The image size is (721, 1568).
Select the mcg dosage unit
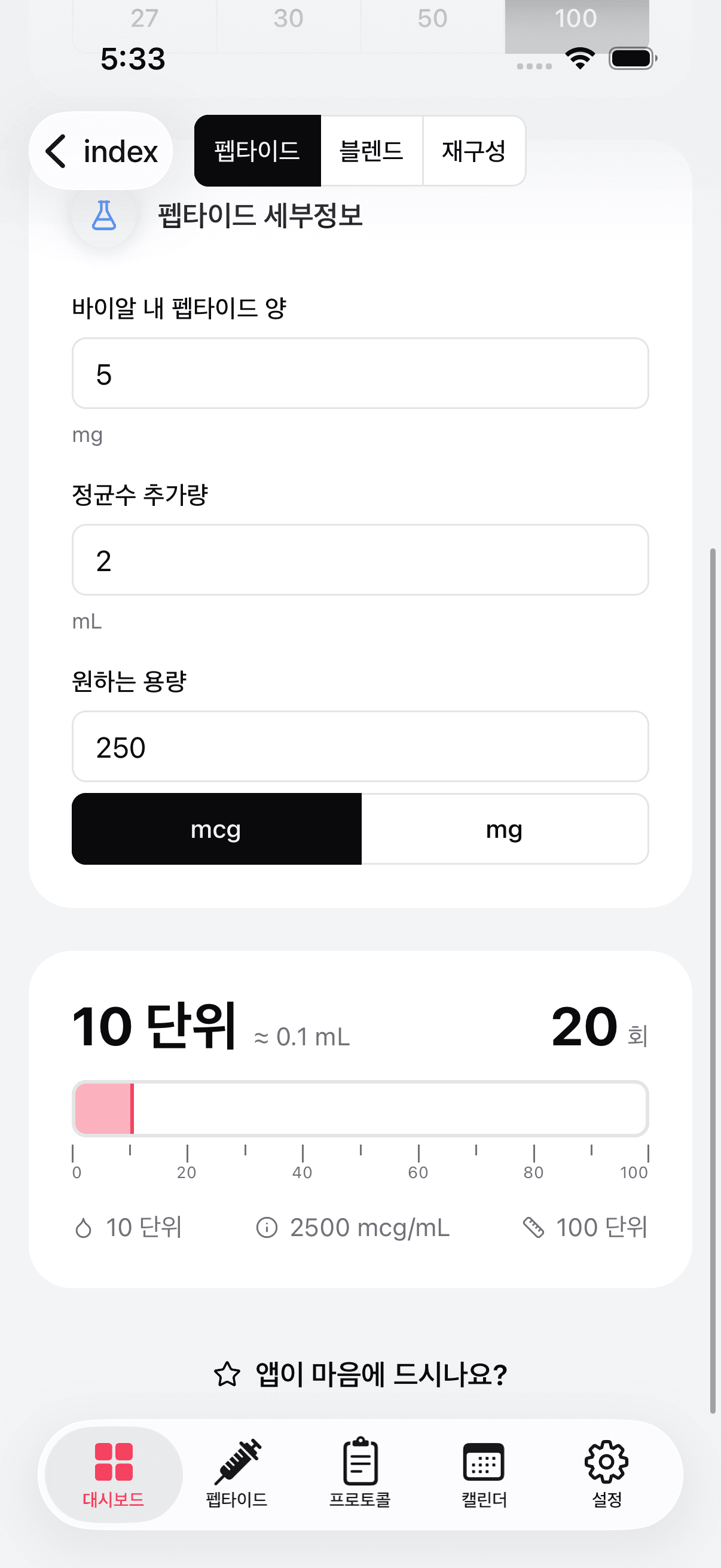(x=216, y=829)
